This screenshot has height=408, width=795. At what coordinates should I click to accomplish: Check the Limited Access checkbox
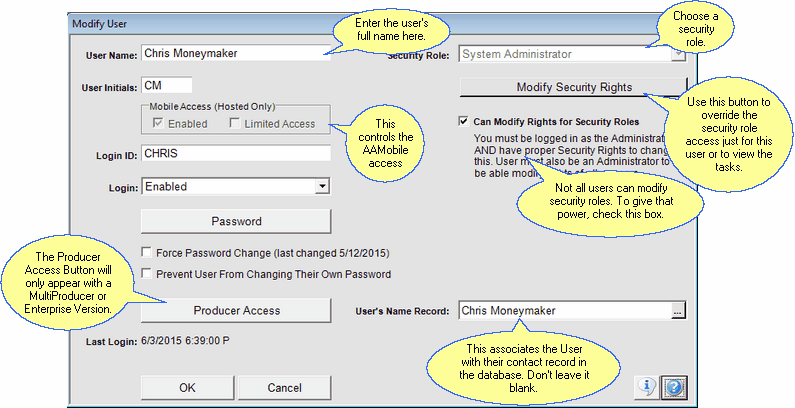point(235,124)
